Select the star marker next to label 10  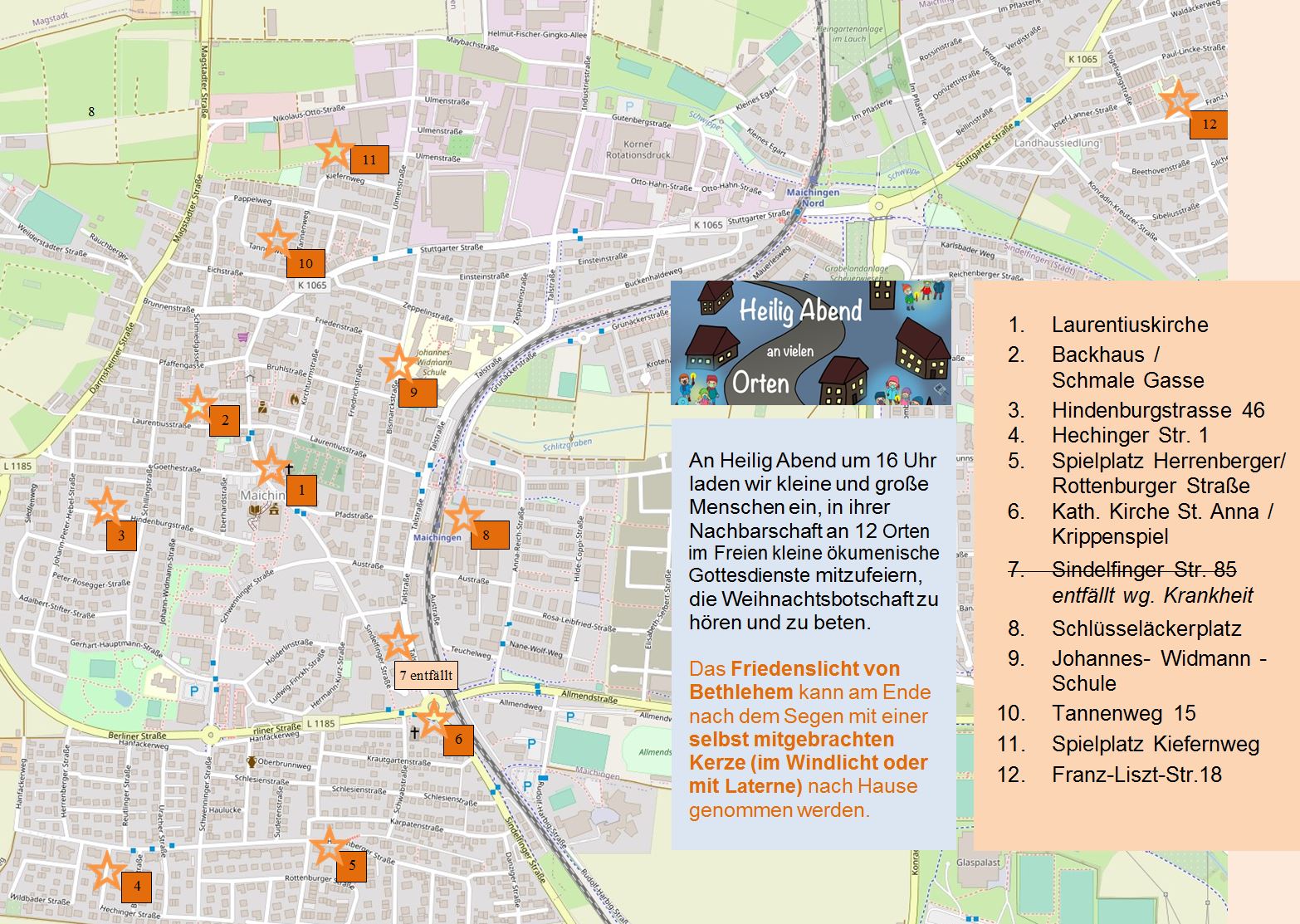pos(276,239)
